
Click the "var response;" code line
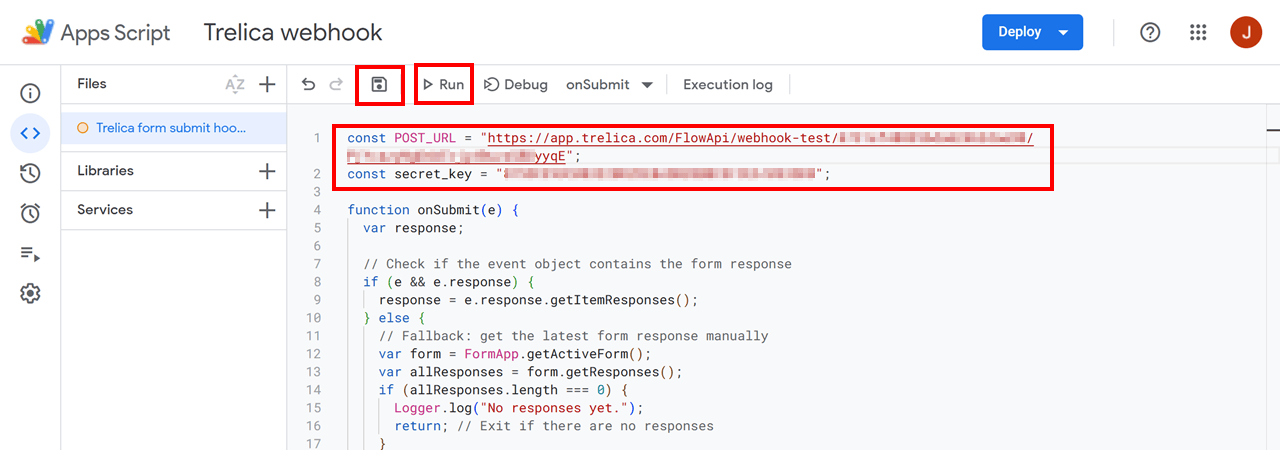click(x=414, y=228)
